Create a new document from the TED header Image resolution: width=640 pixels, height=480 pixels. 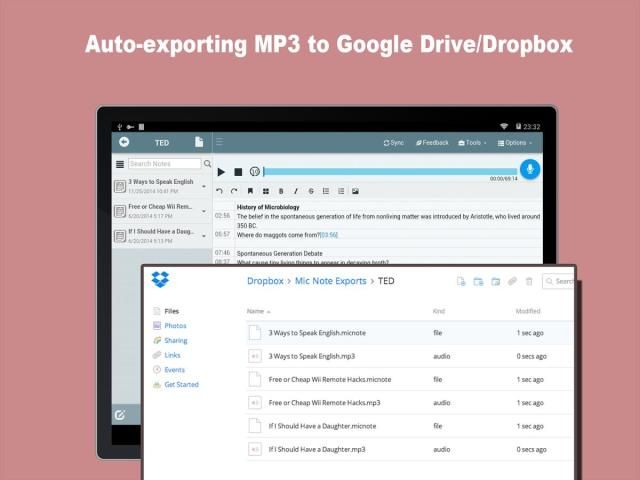pos(199,142)
